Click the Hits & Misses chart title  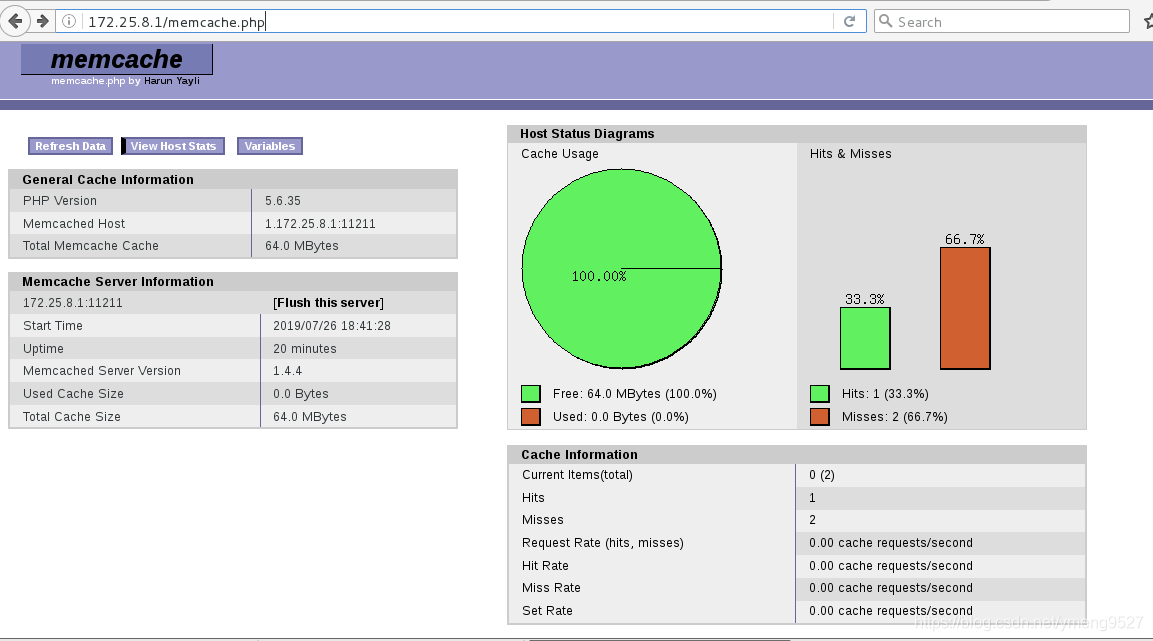[x=850, y=154]
